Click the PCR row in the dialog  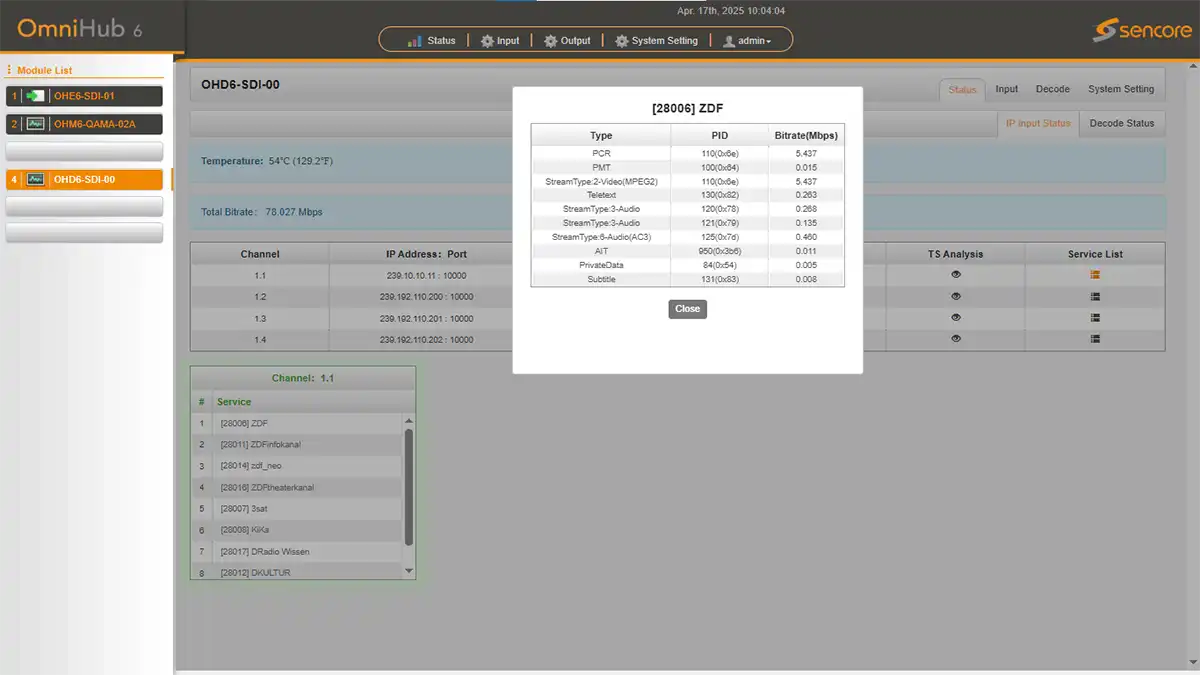(x=688, y=153)
